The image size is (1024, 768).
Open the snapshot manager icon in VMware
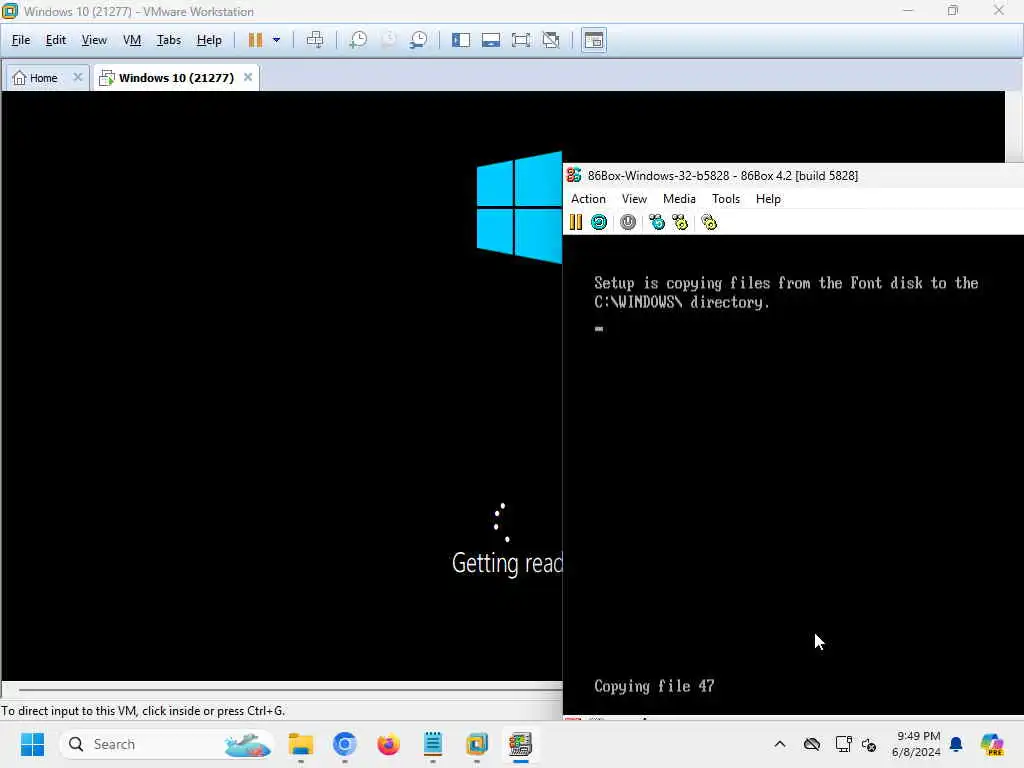click(x=418, y=40)
